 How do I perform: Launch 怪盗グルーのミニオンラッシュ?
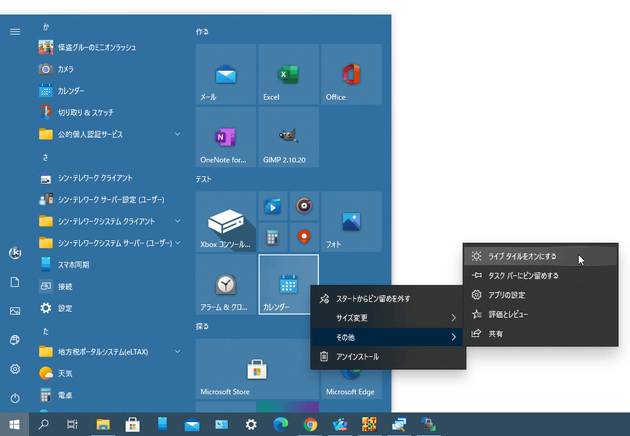click(x=109, y=47)
